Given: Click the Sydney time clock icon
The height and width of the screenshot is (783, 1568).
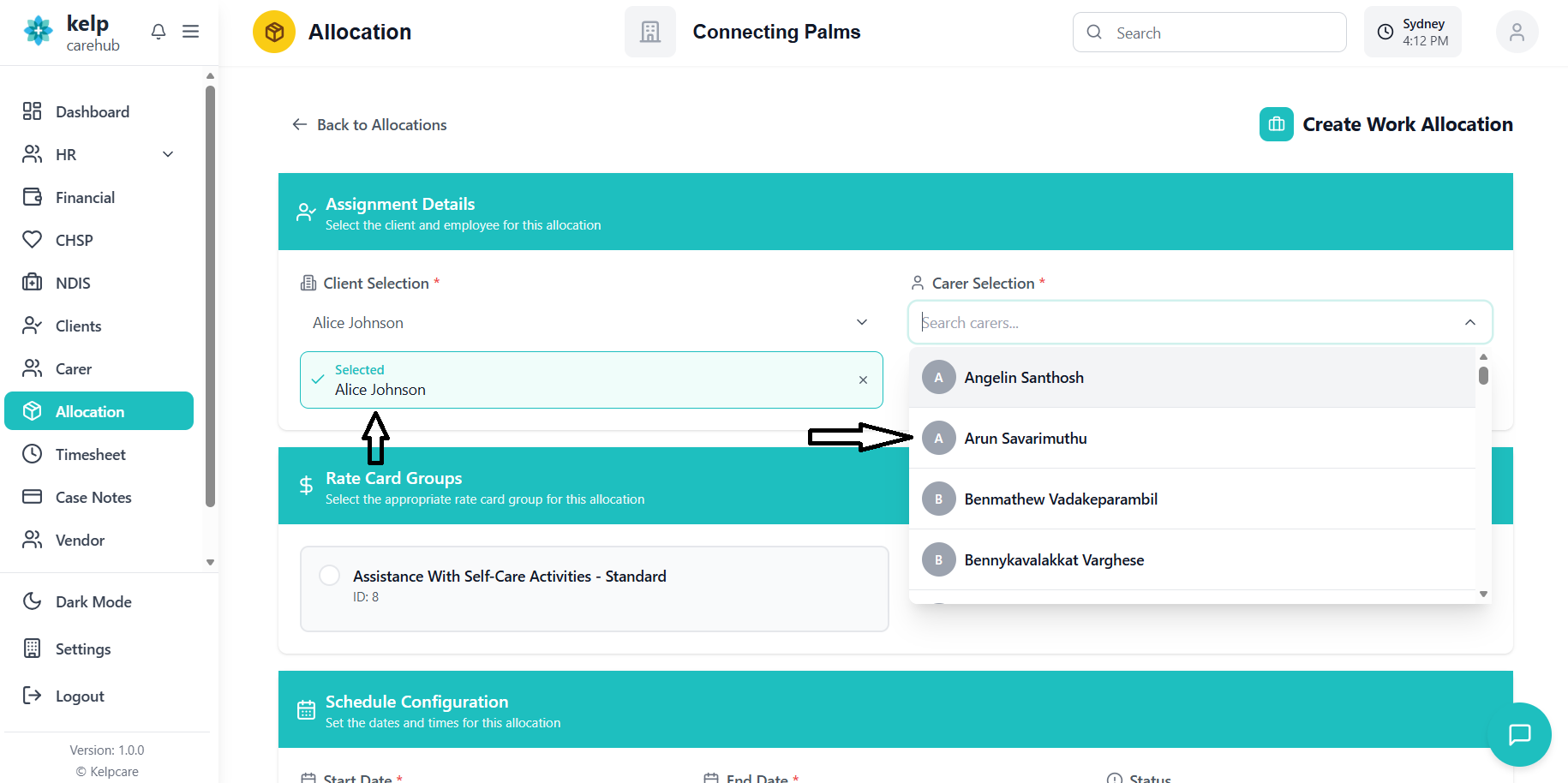Looking at the screenshot, I should click(x=1385, y=33).
